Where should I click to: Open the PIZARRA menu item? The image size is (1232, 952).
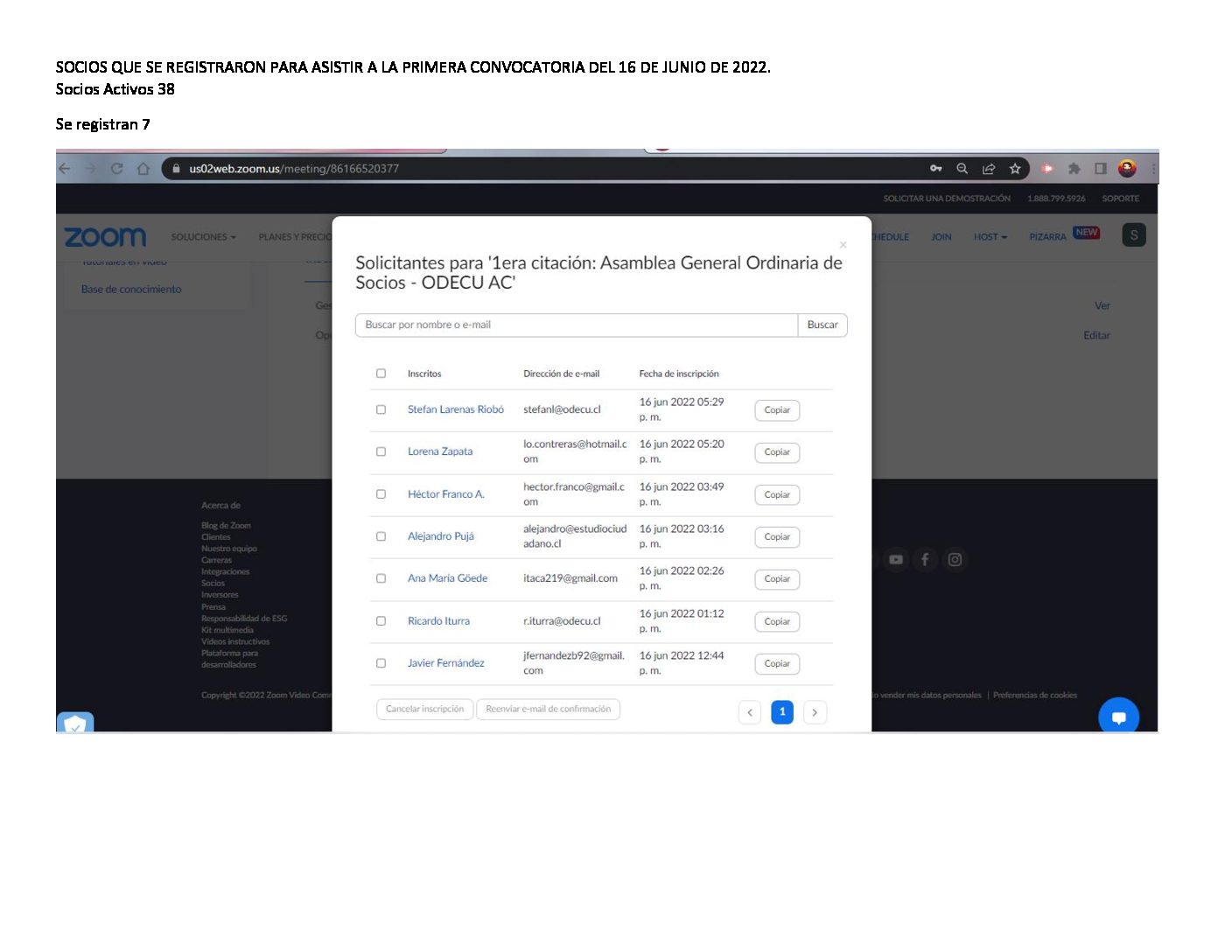(x=1047, y=237)
